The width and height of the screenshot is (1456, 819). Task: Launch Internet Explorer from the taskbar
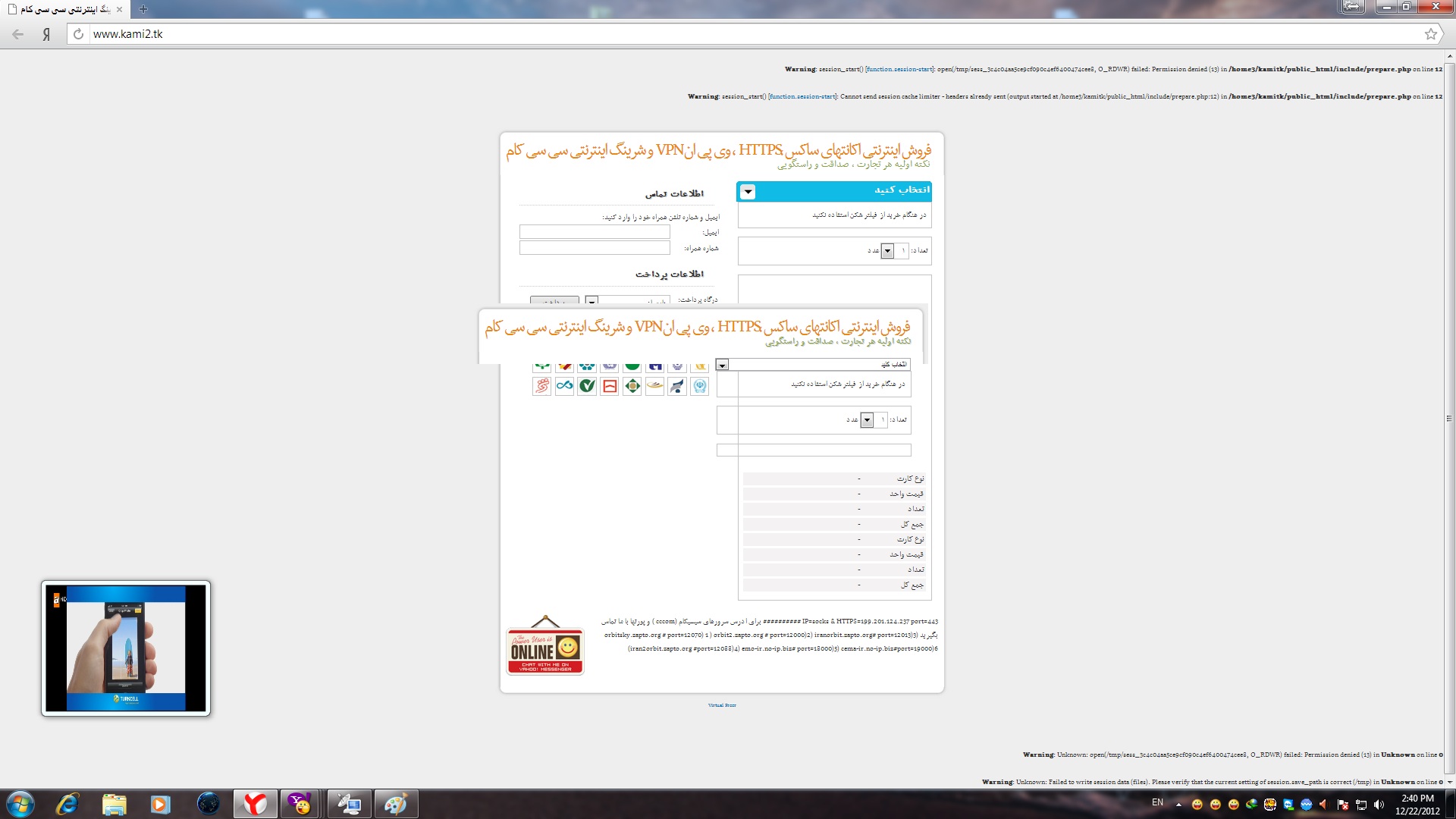(67, 804)
